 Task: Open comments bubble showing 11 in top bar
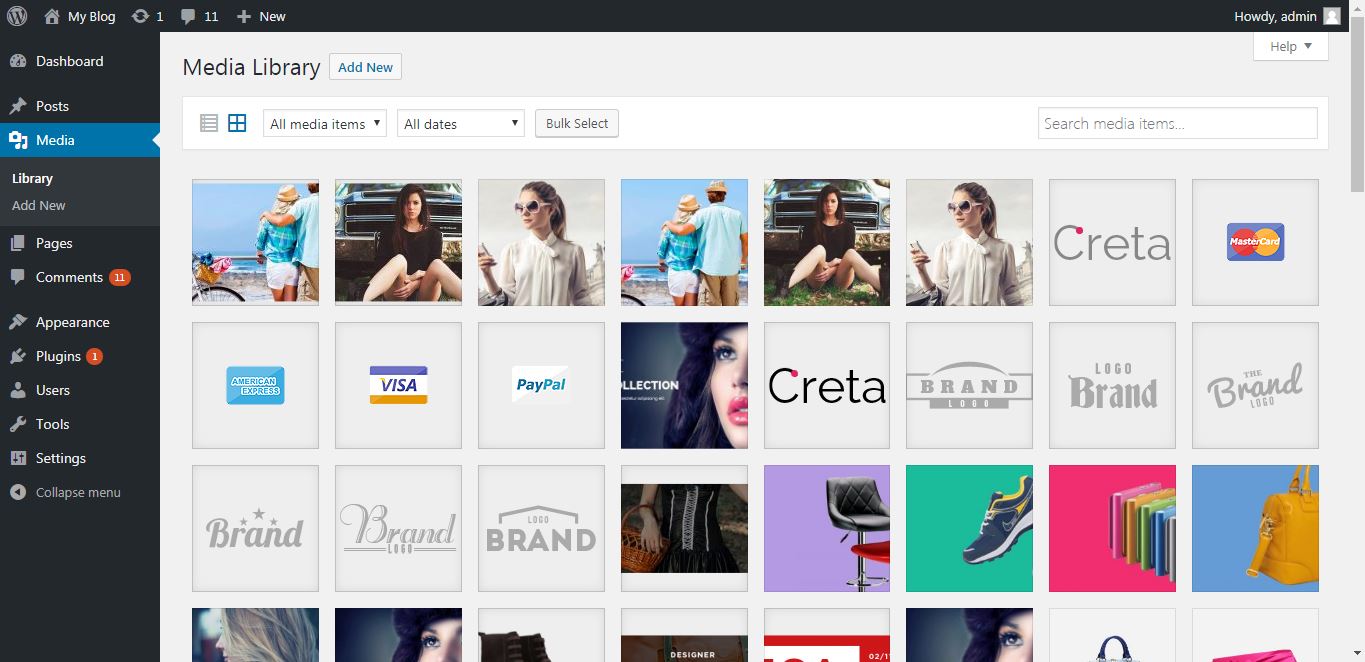[200, 16]
